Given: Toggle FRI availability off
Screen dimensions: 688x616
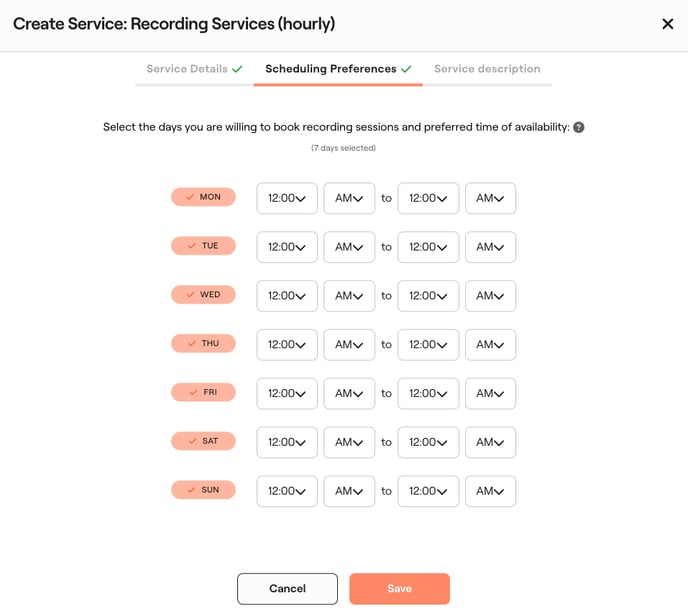Looking at the screenshot, I should 203,393.
